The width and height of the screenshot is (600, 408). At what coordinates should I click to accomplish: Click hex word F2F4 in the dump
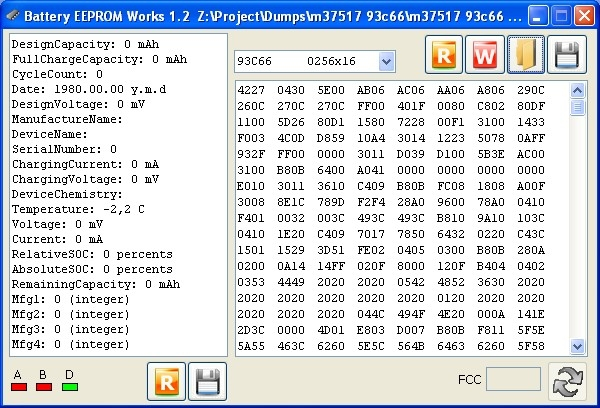371,202
